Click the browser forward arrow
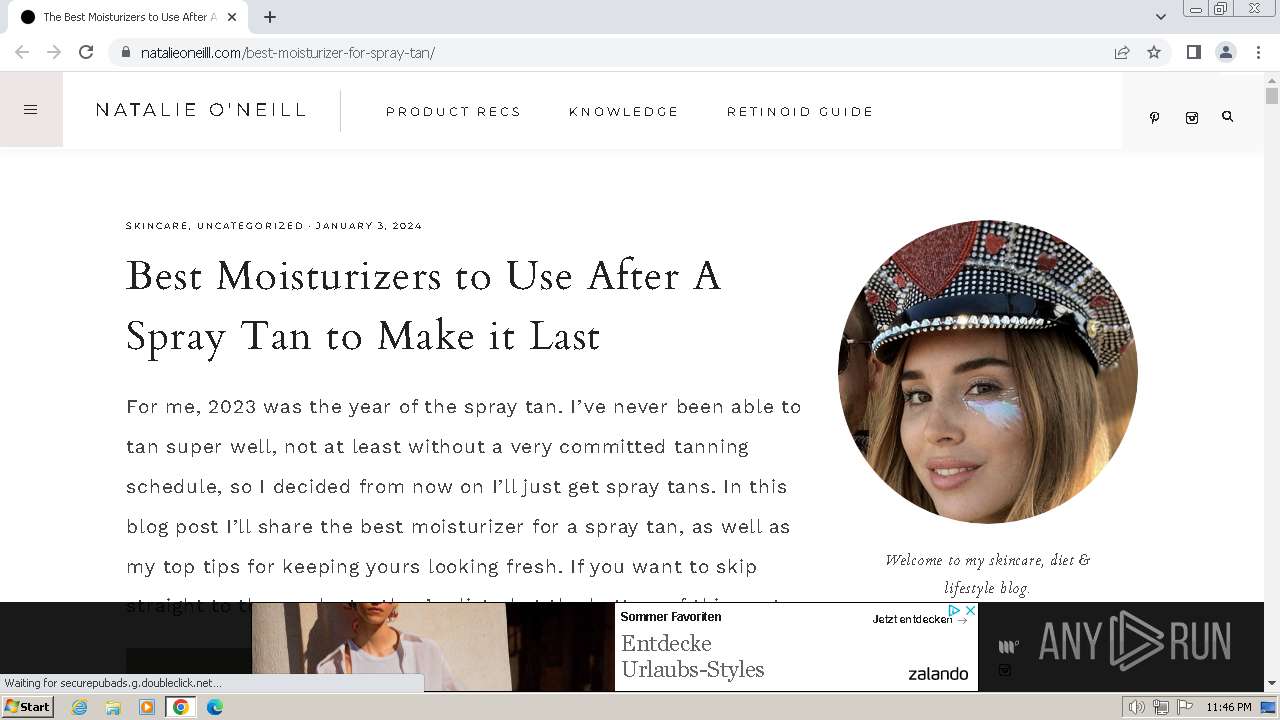Image resolution: width=1280 pixels, height=720 pixels. pyautogui.click(x=54, y=52)
